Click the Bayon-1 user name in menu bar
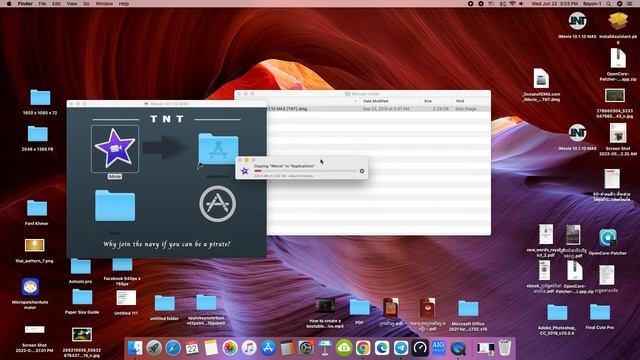Image resolution: width=640 pixels, height=360 pixels. pyautogui.click(x=592, y=4)
